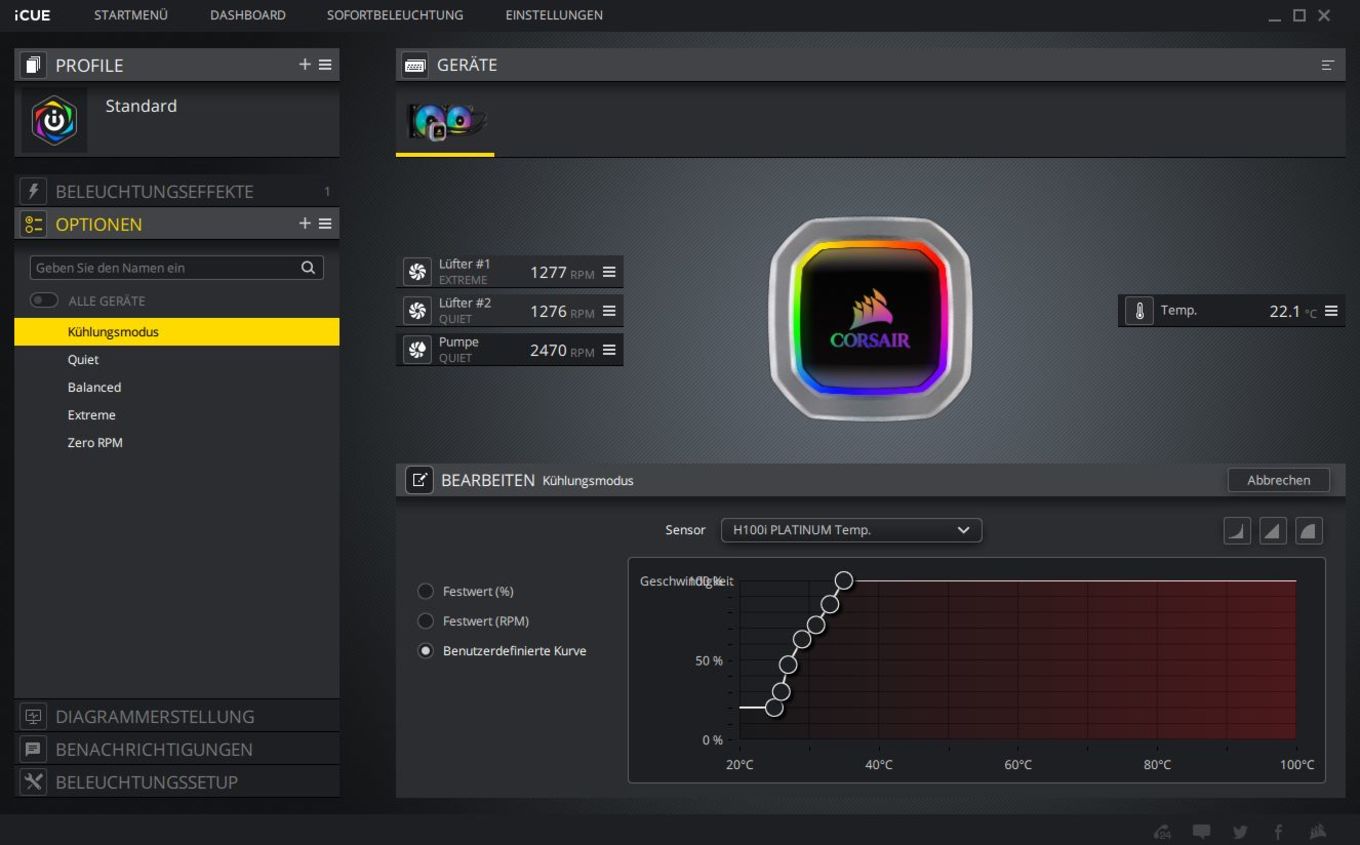Select the Festwert (%) radio button
Screen dimensions: 1360x845
(425, 592)
